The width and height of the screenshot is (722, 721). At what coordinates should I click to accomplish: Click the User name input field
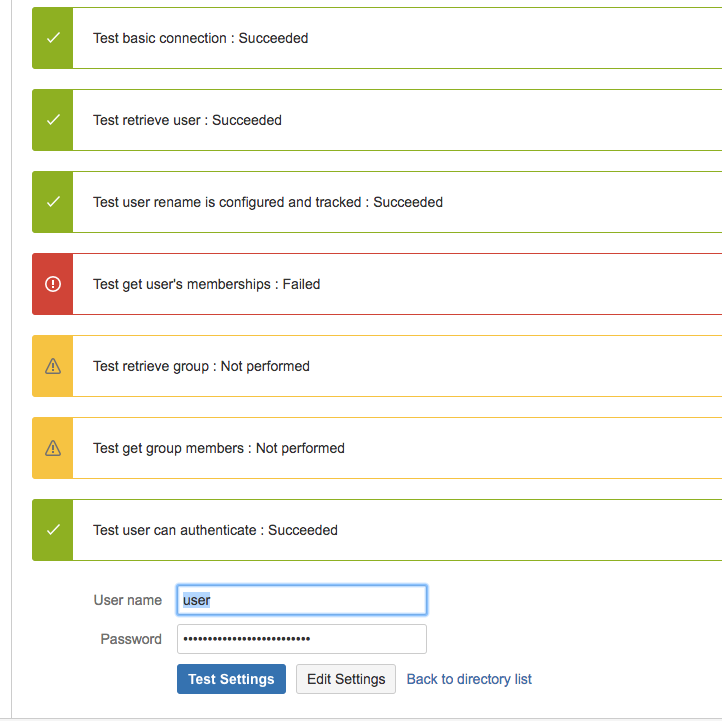[302, 600]
